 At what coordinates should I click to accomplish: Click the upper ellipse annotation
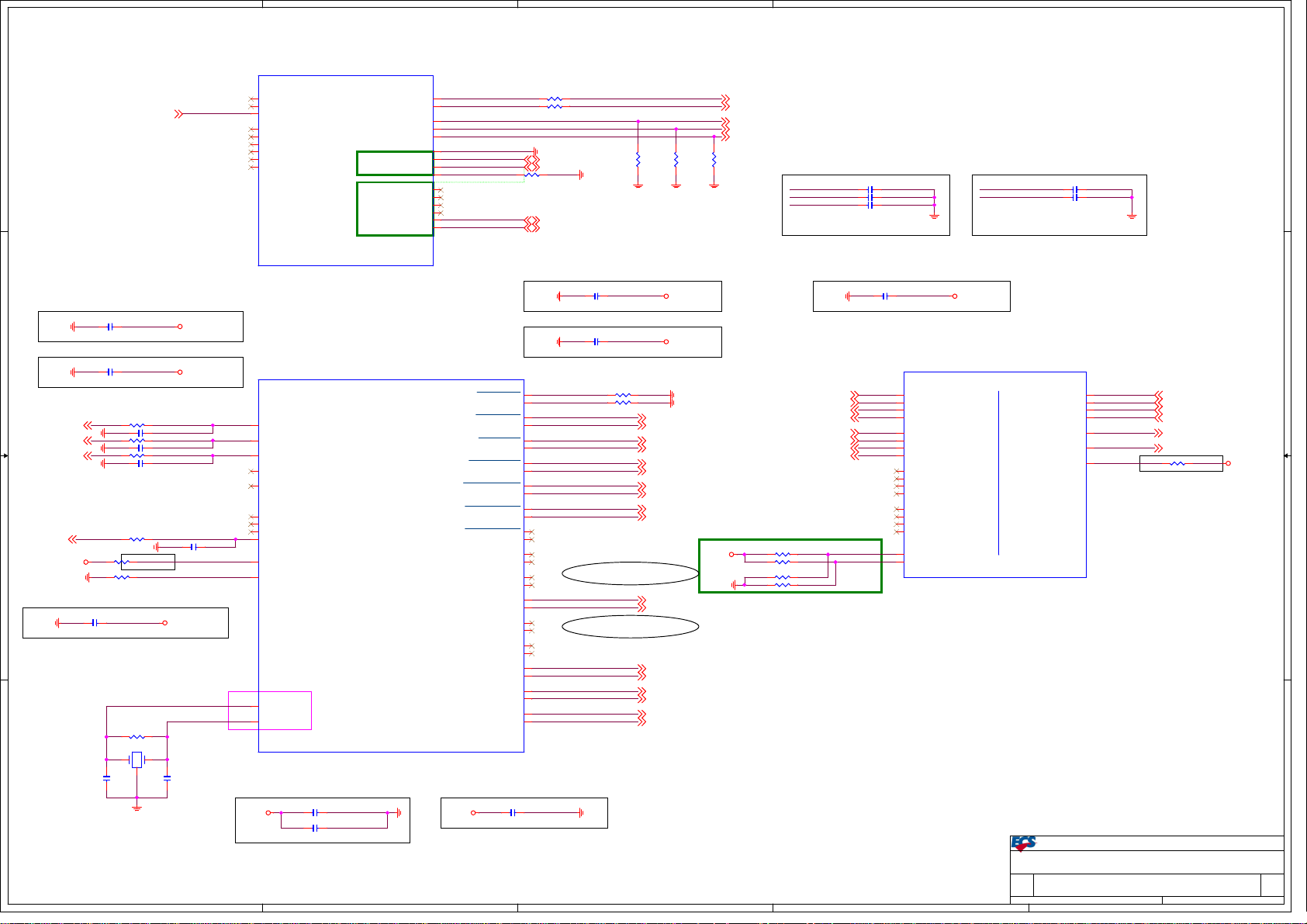coord(630,573)
